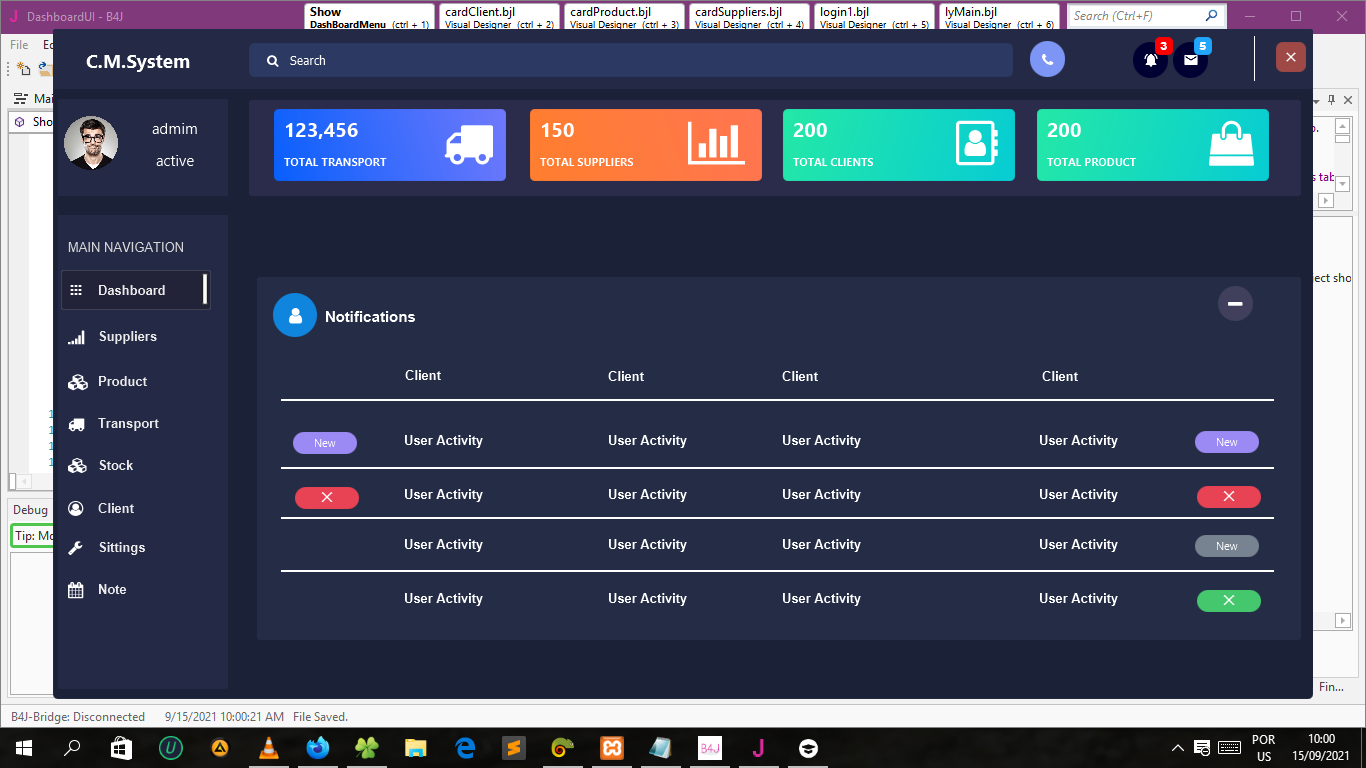The image size is (1366, 768).
Task: Open Firefox from the taskbar
Action: 318,748
